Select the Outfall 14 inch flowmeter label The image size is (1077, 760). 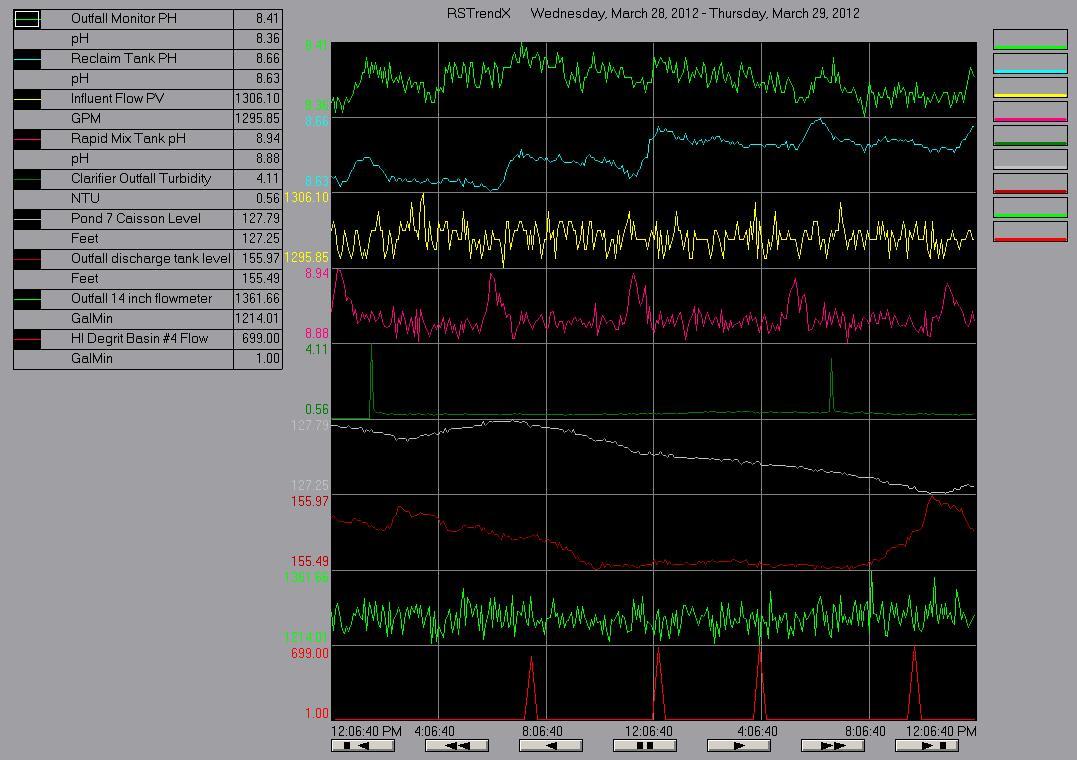pyautogui.click(x=141, y=298)
